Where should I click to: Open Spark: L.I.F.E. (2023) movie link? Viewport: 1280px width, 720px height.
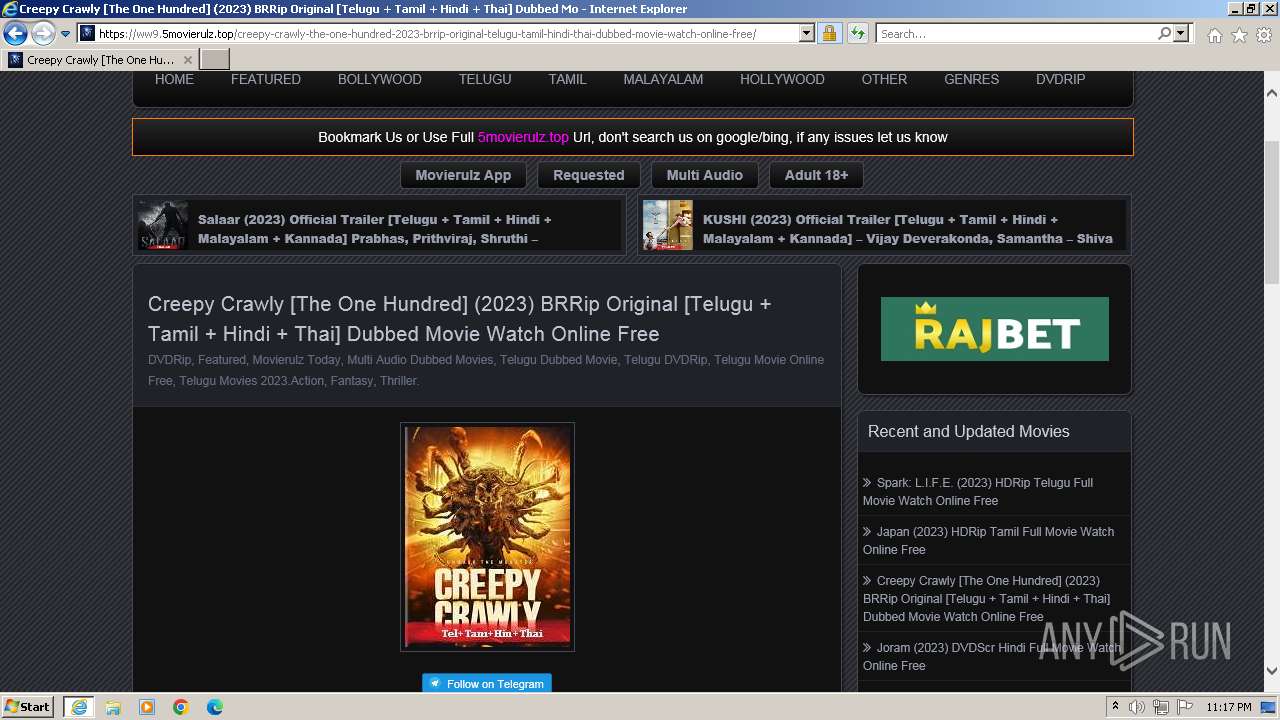pyautogui.click(x=978, y=491)
